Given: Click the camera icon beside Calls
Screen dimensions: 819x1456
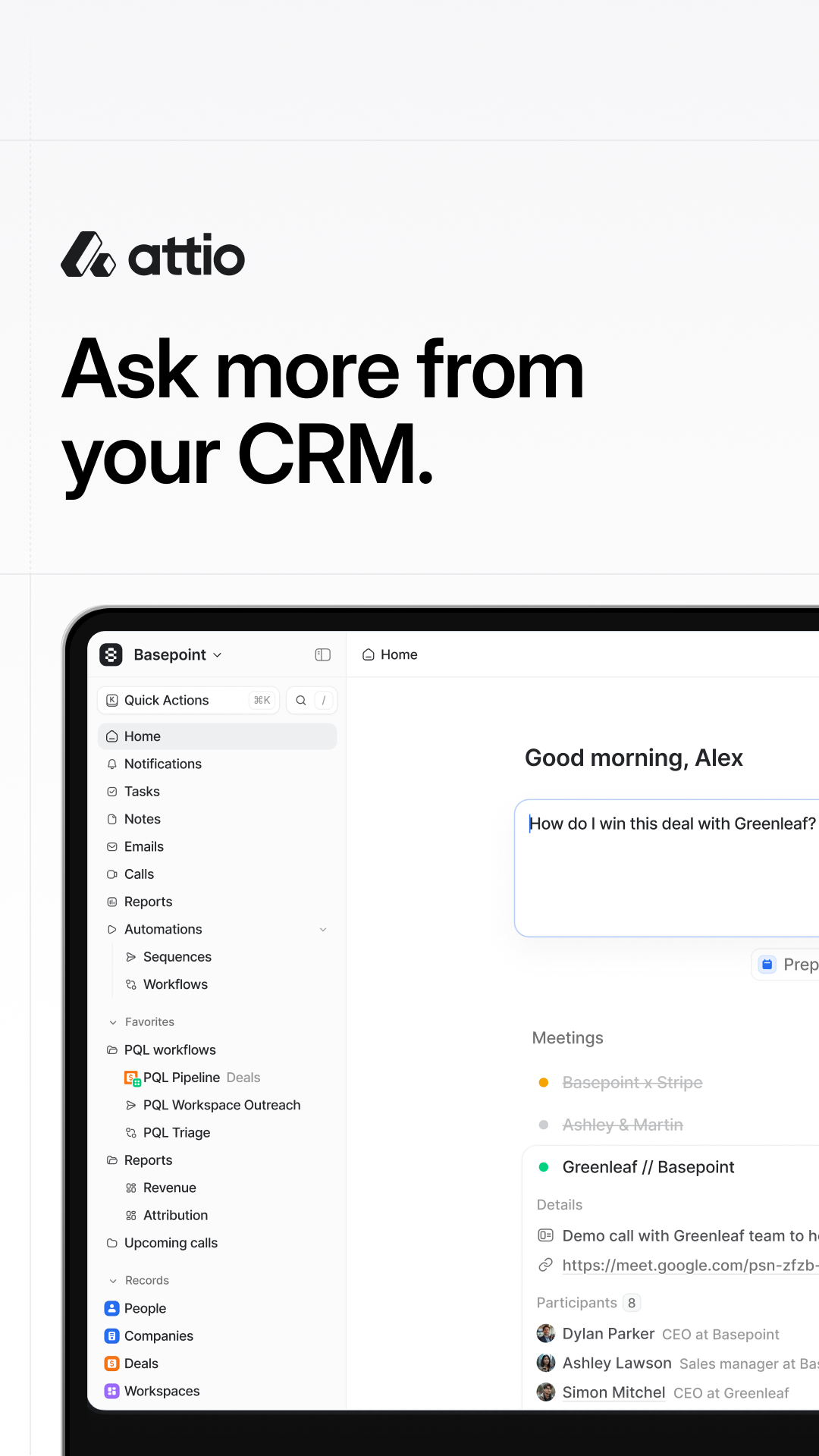Looking at the screenshot, I should coord(112,874).
